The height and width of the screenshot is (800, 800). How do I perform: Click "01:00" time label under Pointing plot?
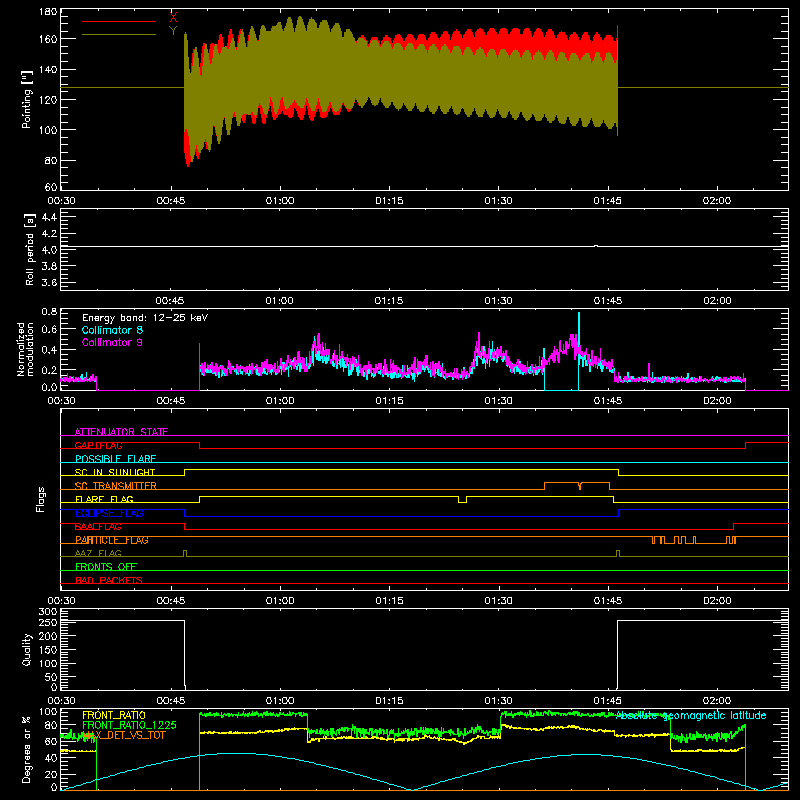pyautogui.click(x=280, y=201)
